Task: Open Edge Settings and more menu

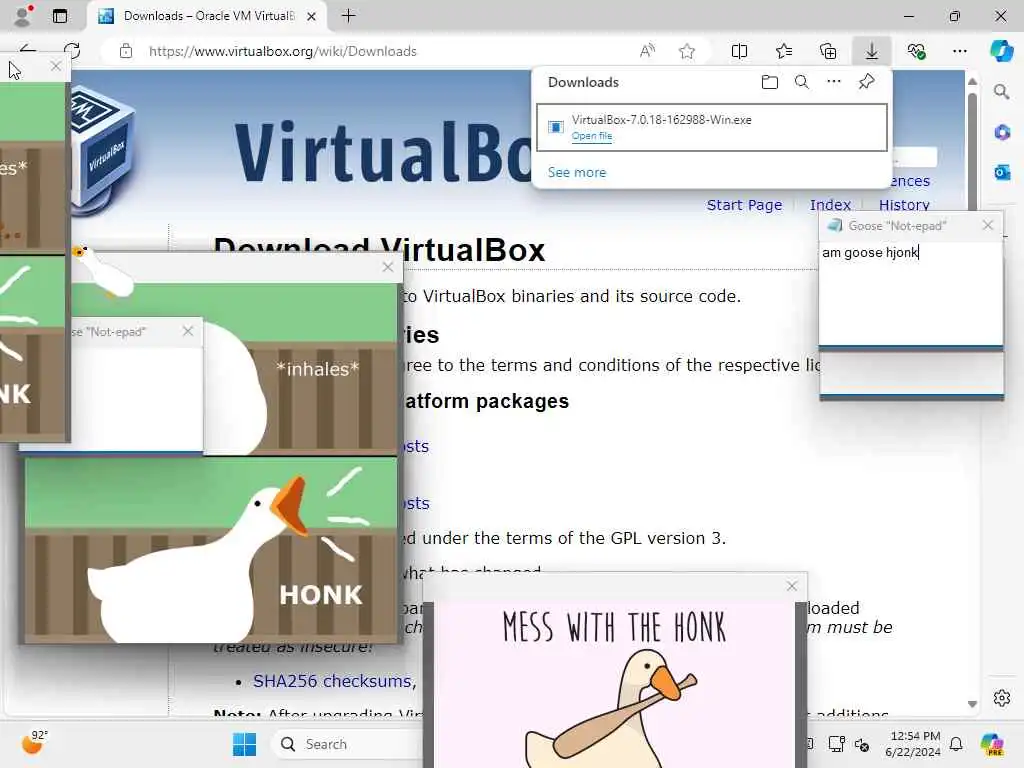Action: click(959, 51)
